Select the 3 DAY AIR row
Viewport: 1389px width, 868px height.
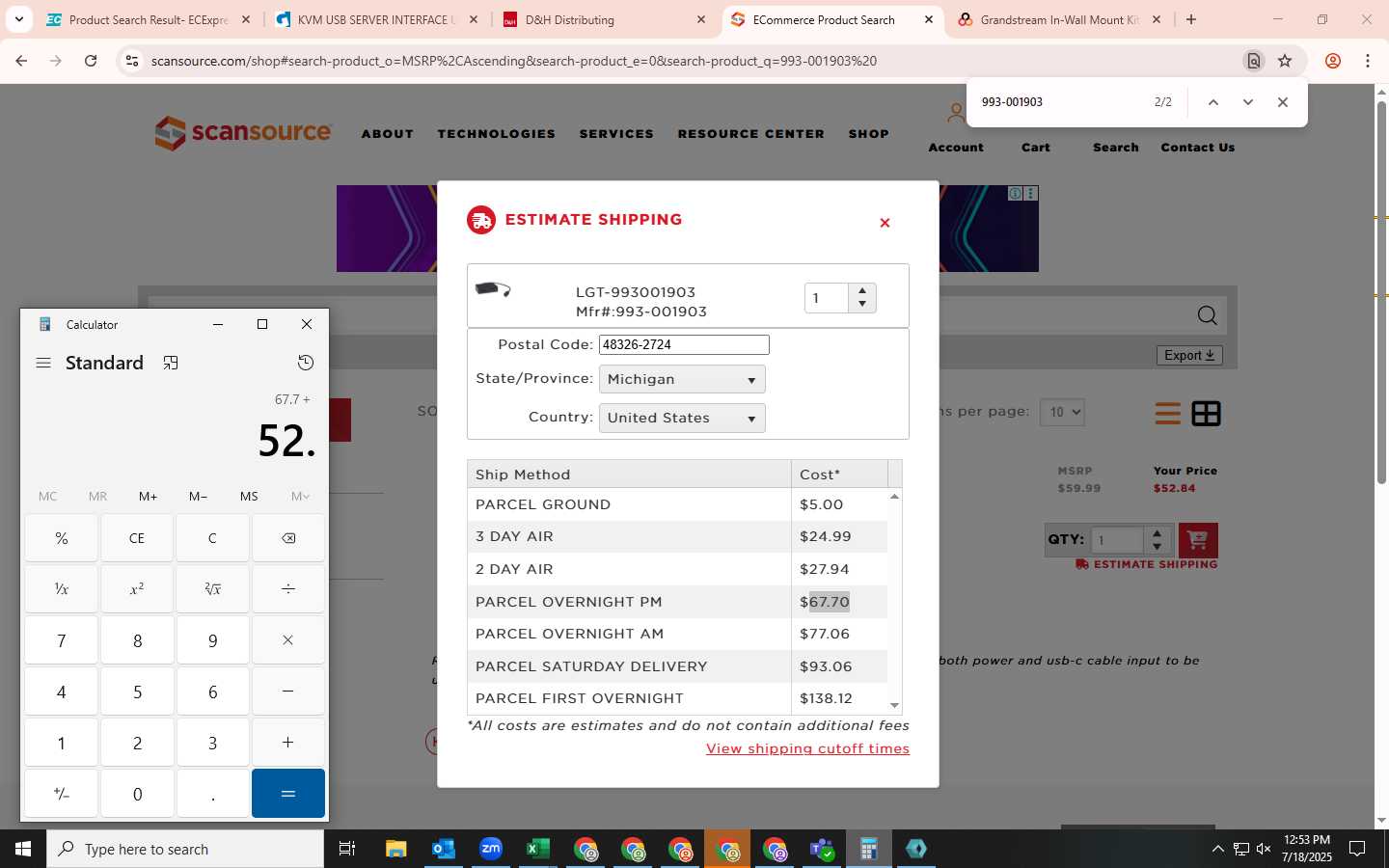pos(677,537)
